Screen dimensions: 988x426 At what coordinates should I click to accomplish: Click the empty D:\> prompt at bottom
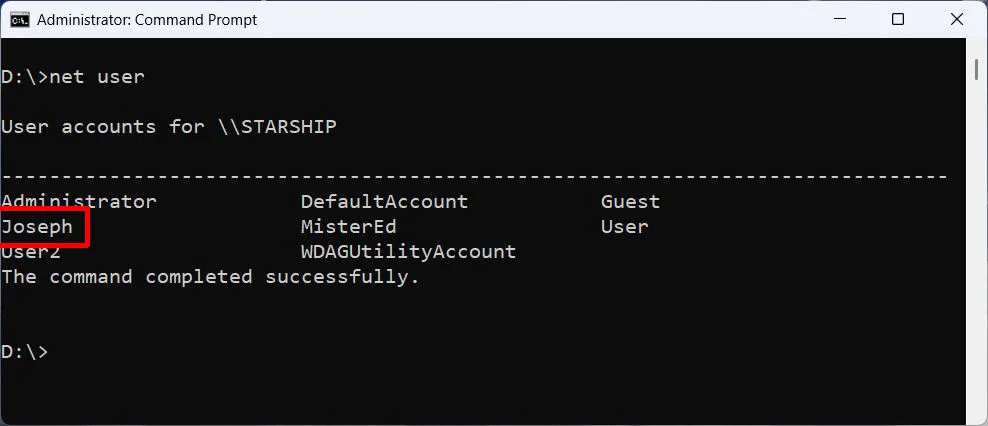coord(25,352)
